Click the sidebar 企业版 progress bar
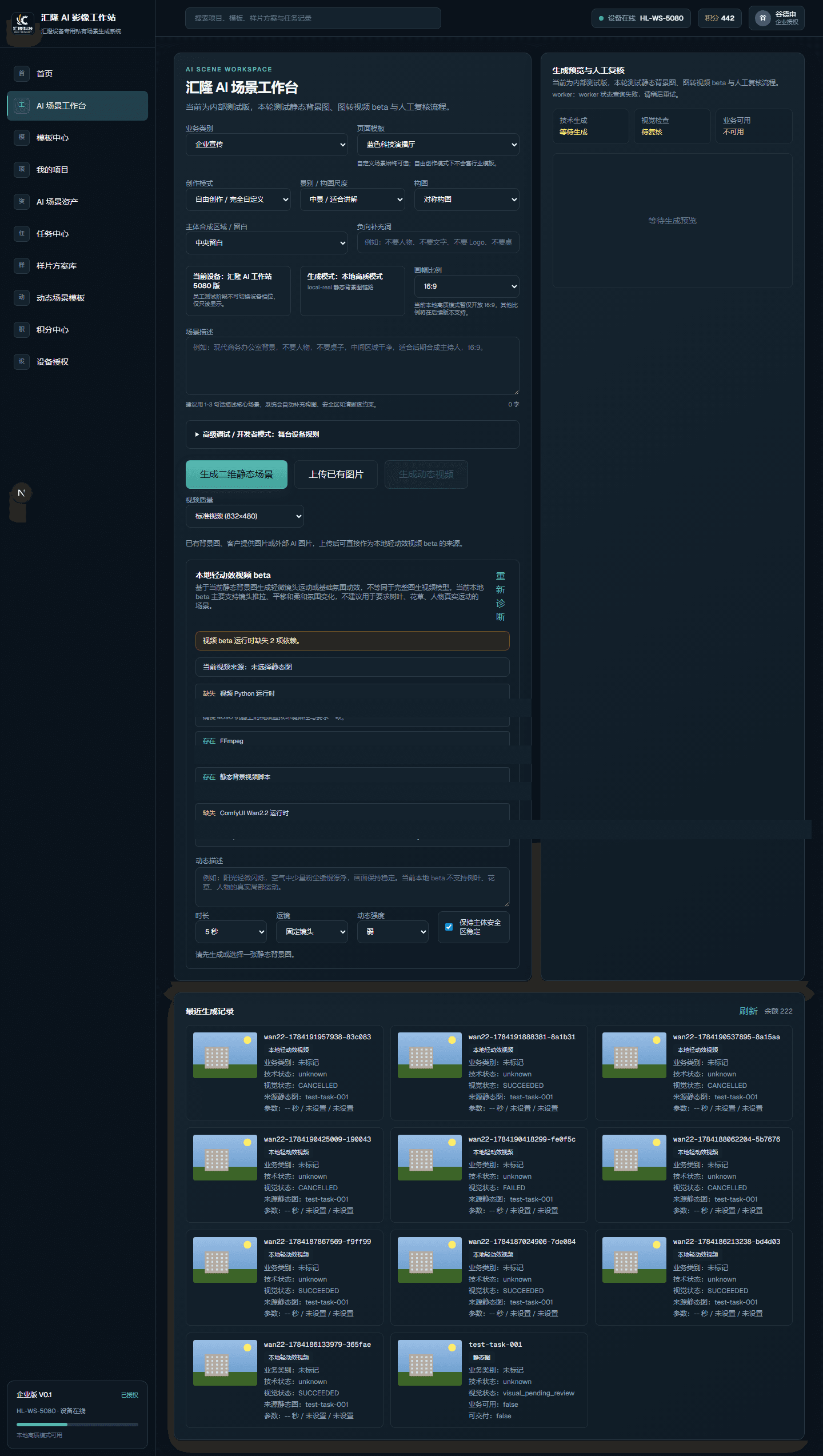Image resolution: width=823 pixels, height=1456 pixels. (77, 1424)
